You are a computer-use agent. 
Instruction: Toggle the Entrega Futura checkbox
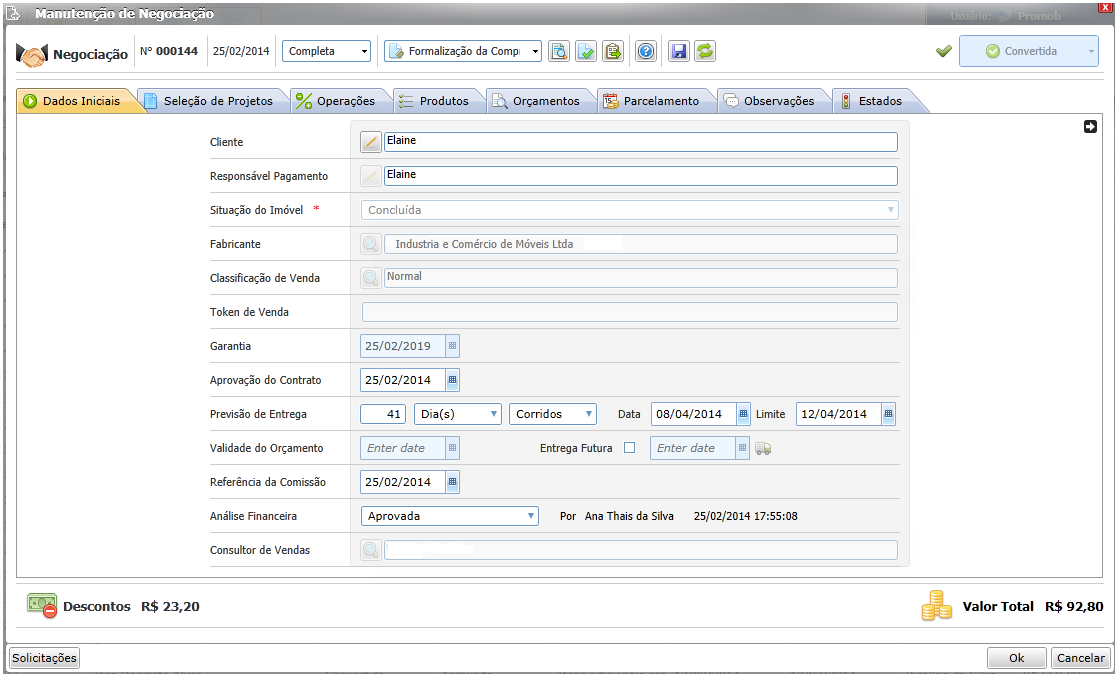(x=630, y=448)
